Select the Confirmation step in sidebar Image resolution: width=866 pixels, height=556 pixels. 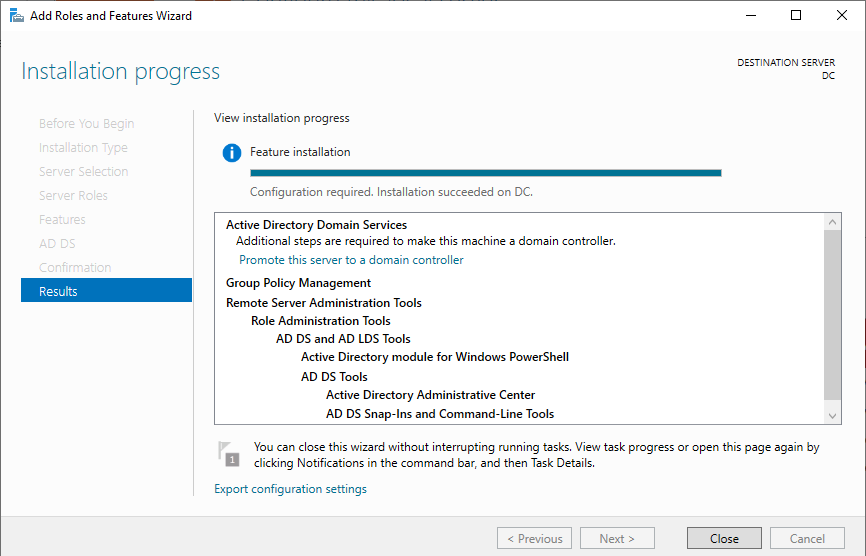75,268
